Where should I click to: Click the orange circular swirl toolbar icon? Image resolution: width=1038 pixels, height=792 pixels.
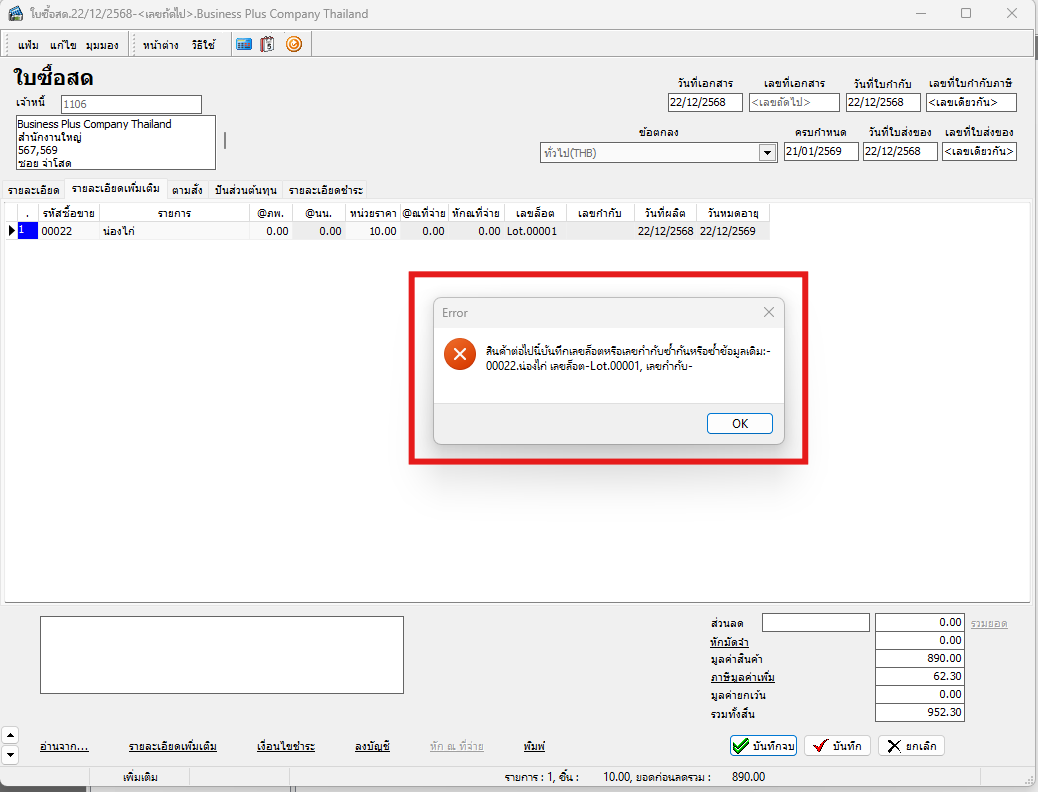[293, 44]
